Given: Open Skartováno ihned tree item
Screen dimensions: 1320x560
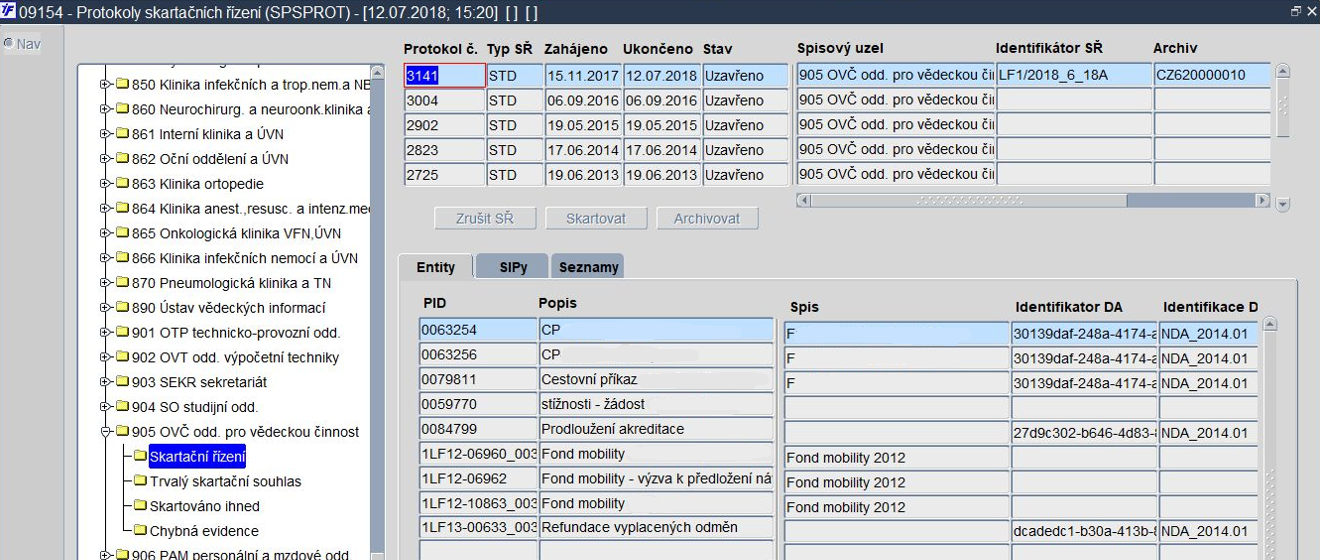Looking at the screenshot, I should click(204, 506).
